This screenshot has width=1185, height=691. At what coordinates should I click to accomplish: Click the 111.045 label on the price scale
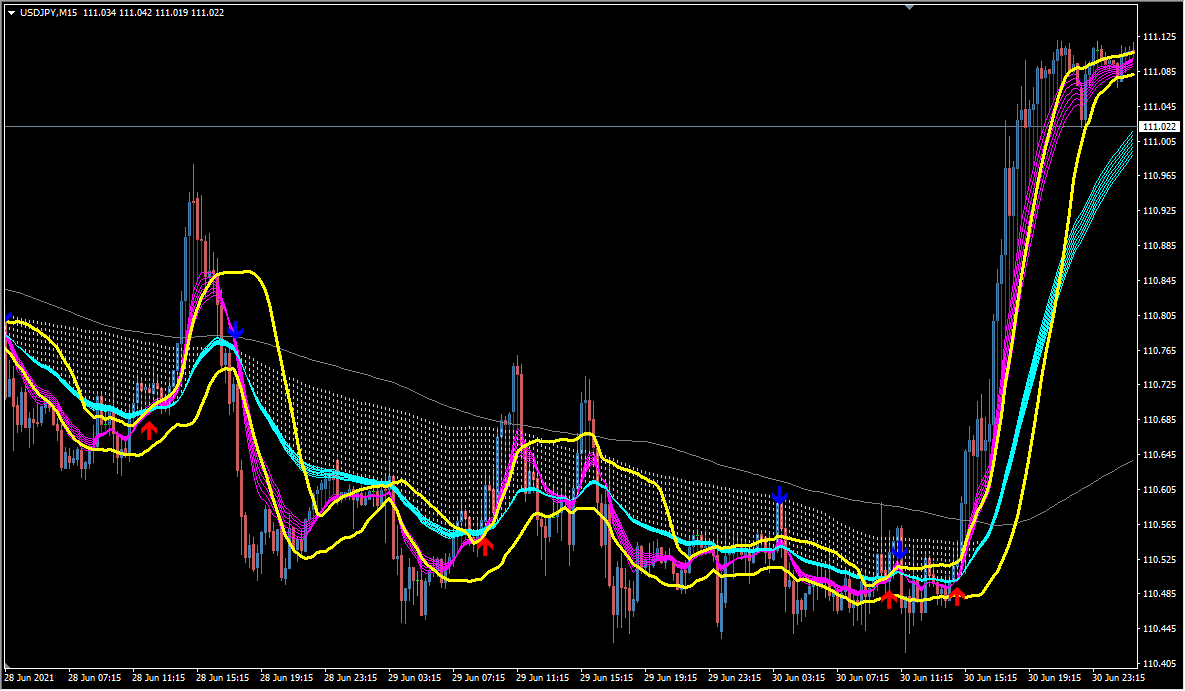1159,107
